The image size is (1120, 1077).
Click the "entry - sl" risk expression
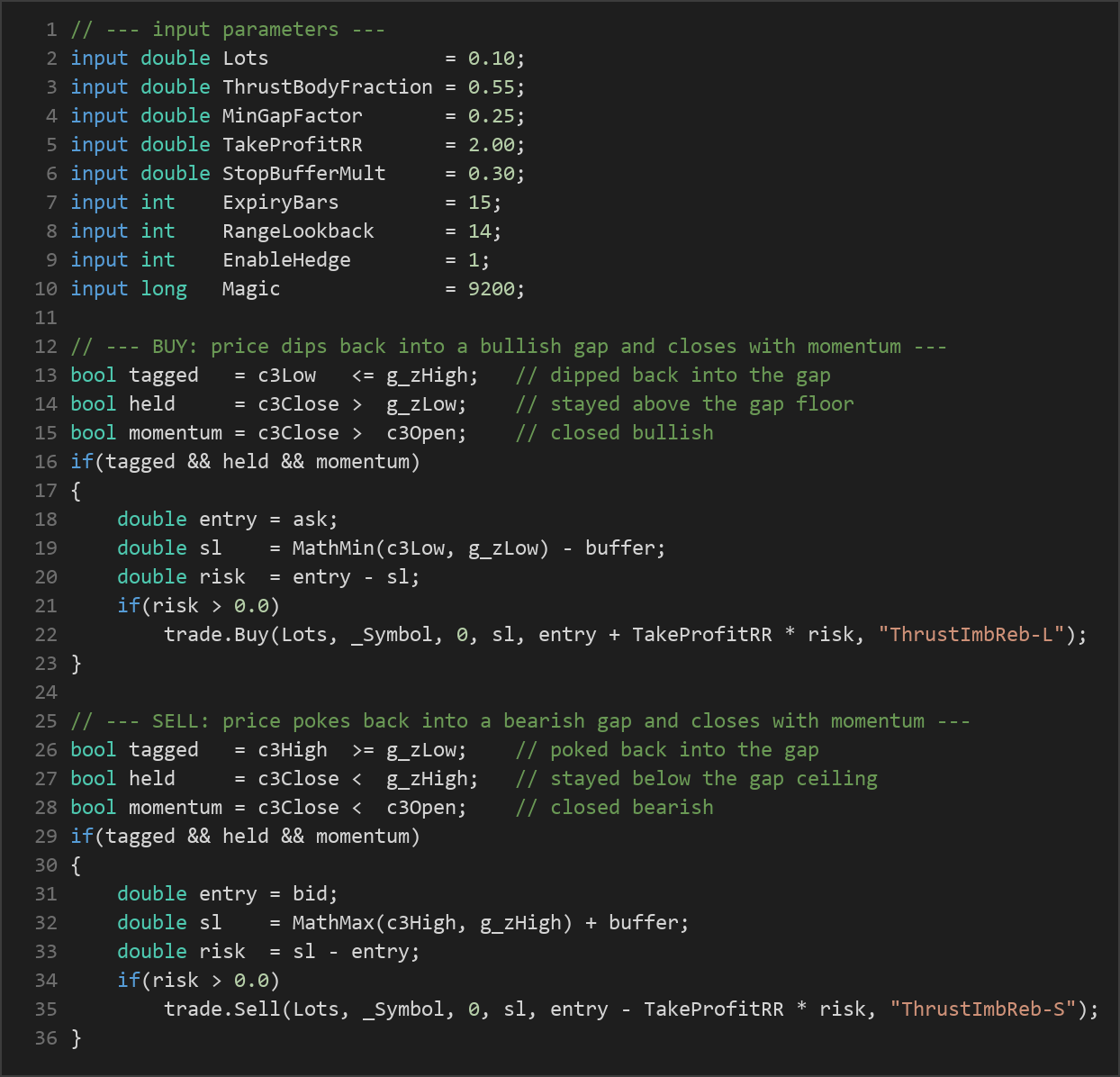[351, 577]
